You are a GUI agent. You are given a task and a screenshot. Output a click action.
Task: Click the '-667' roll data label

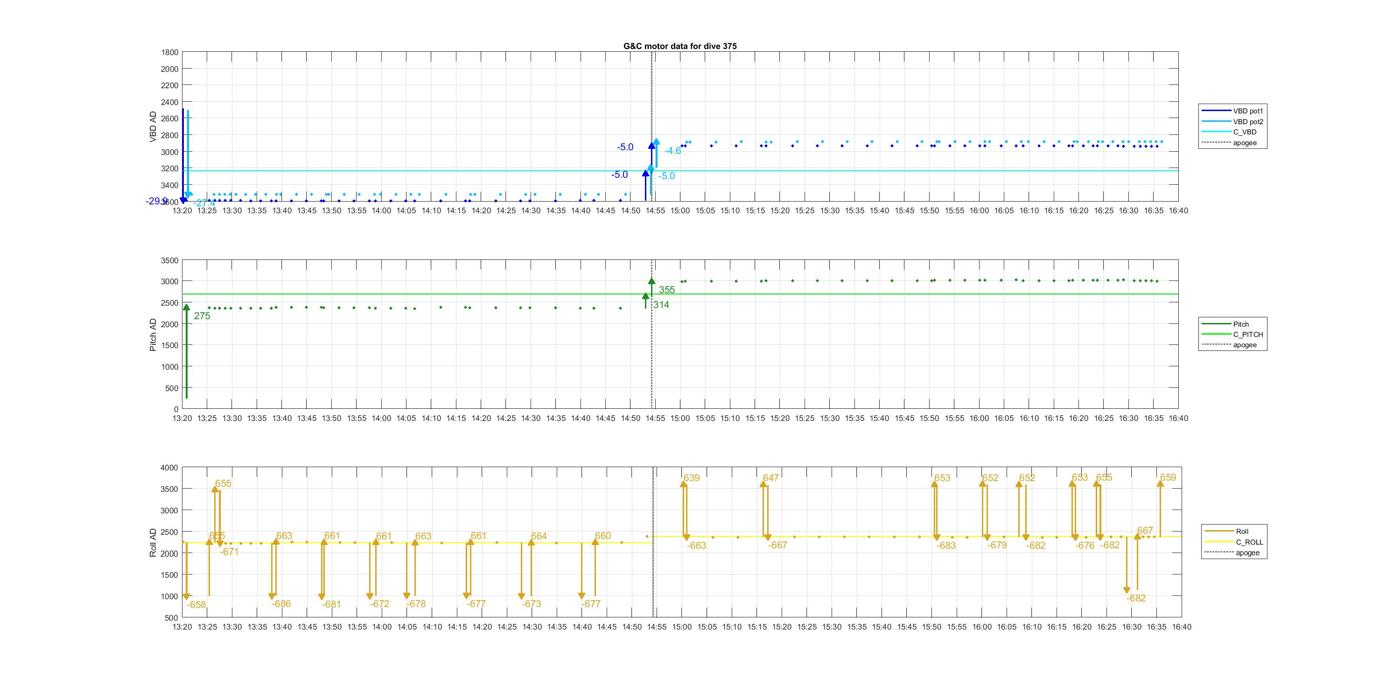coord(777,546)
